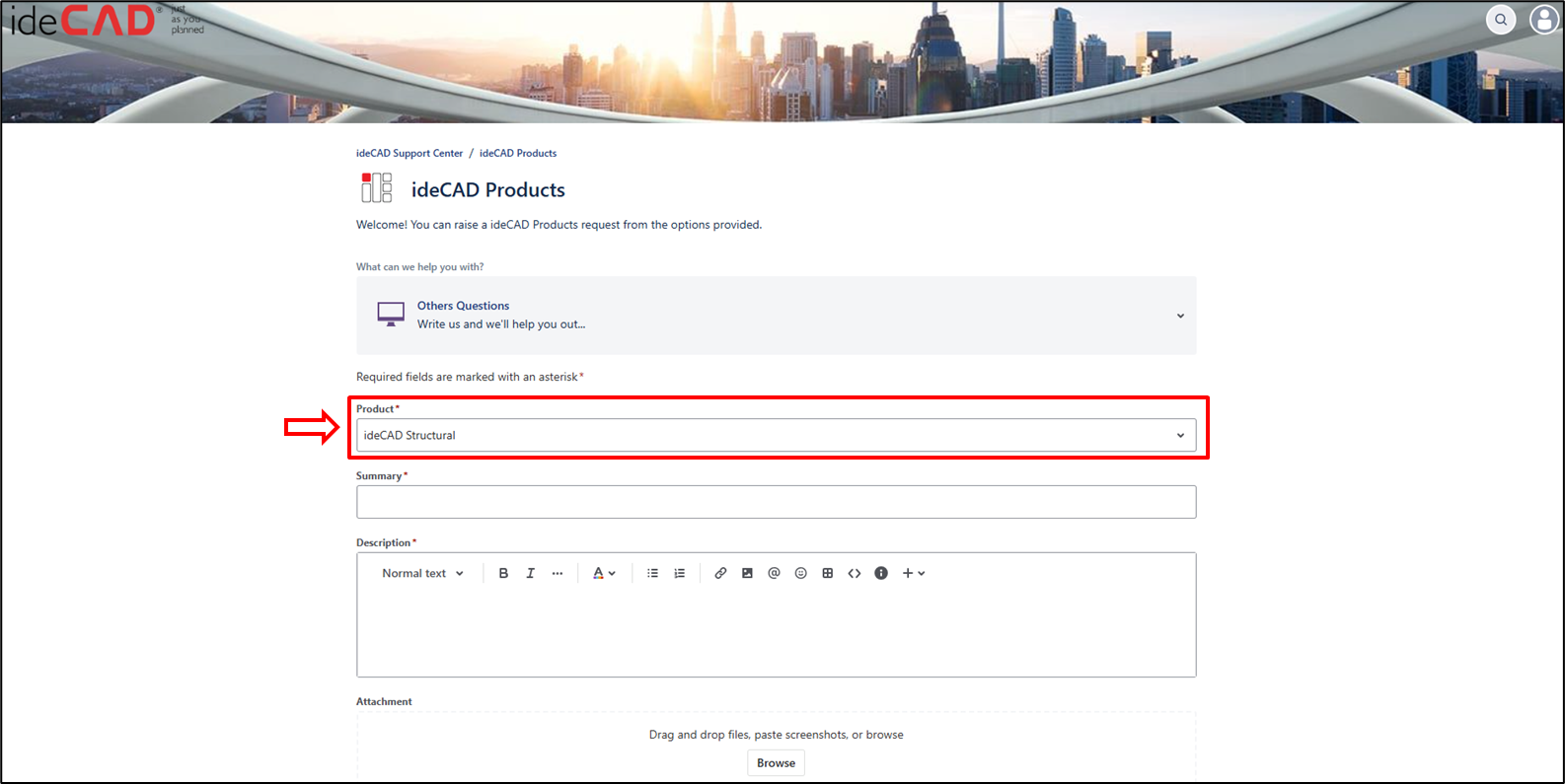Click the ideCAD Products heading
The width and height of the screenshot is (1565, 784).
[488, 189]
